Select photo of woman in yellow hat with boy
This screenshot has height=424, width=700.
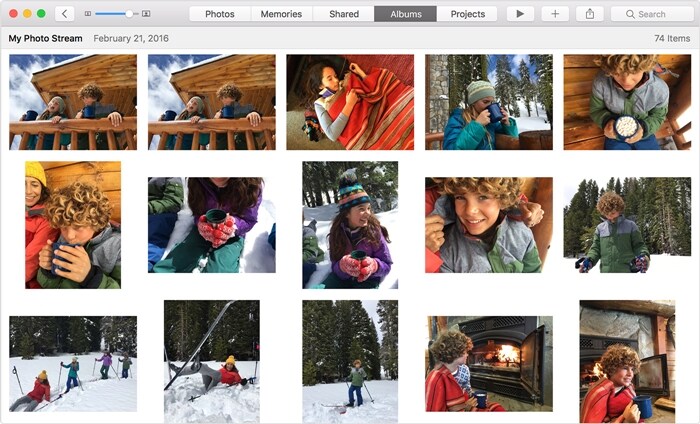pyautogui.click(x=73, y=225)
